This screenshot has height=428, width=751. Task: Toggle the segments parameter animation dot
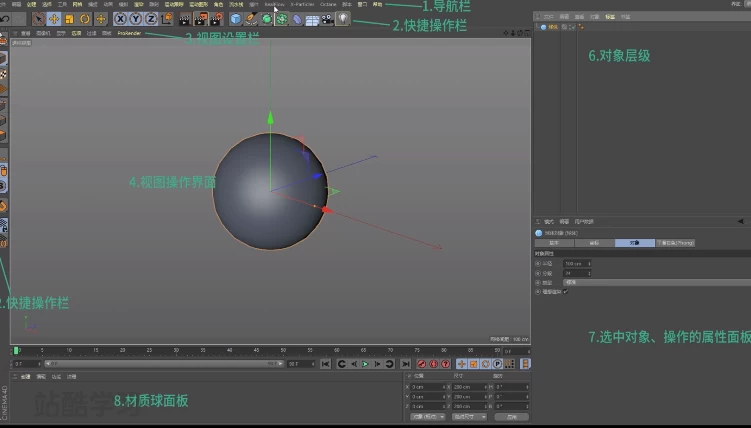coord(538,273)
